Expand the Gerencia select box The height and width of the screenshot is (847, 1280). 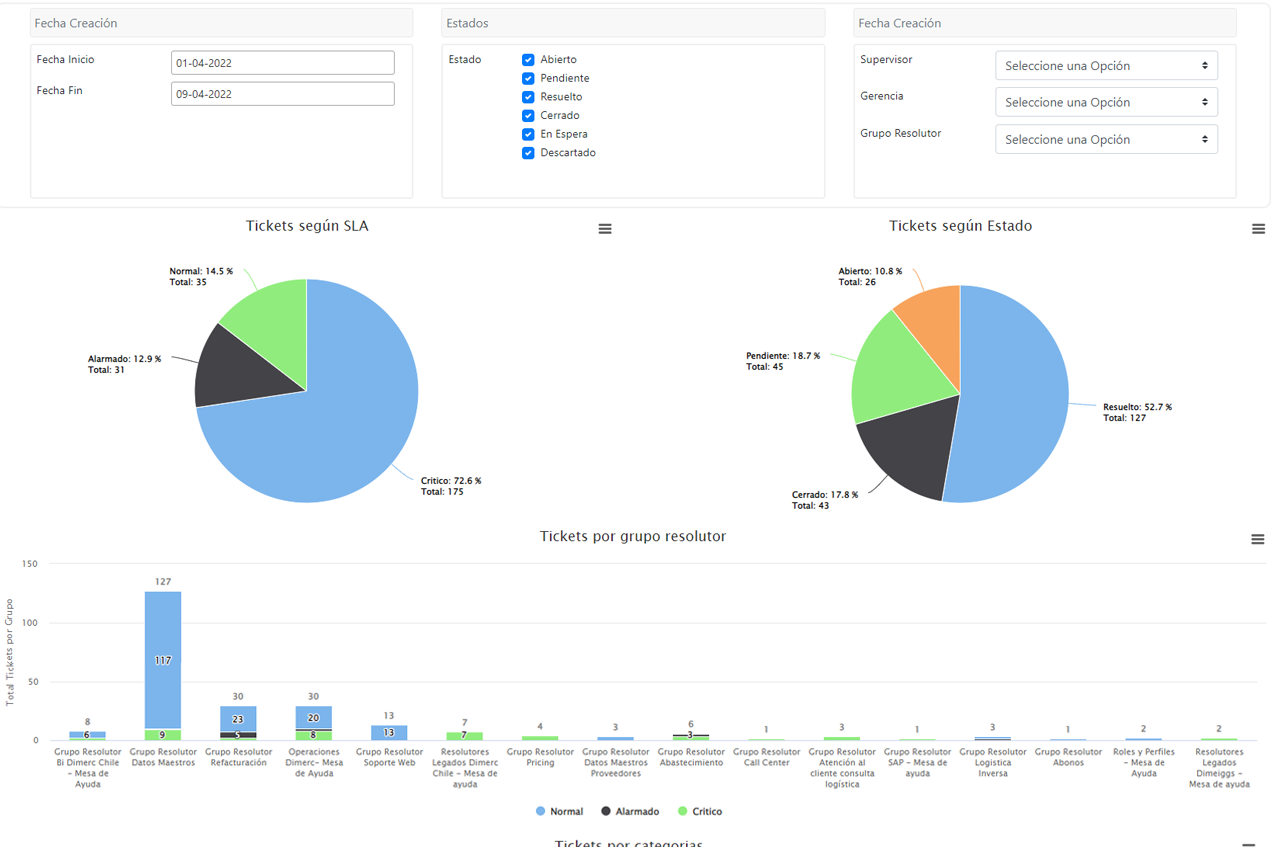click(1106, 102)
